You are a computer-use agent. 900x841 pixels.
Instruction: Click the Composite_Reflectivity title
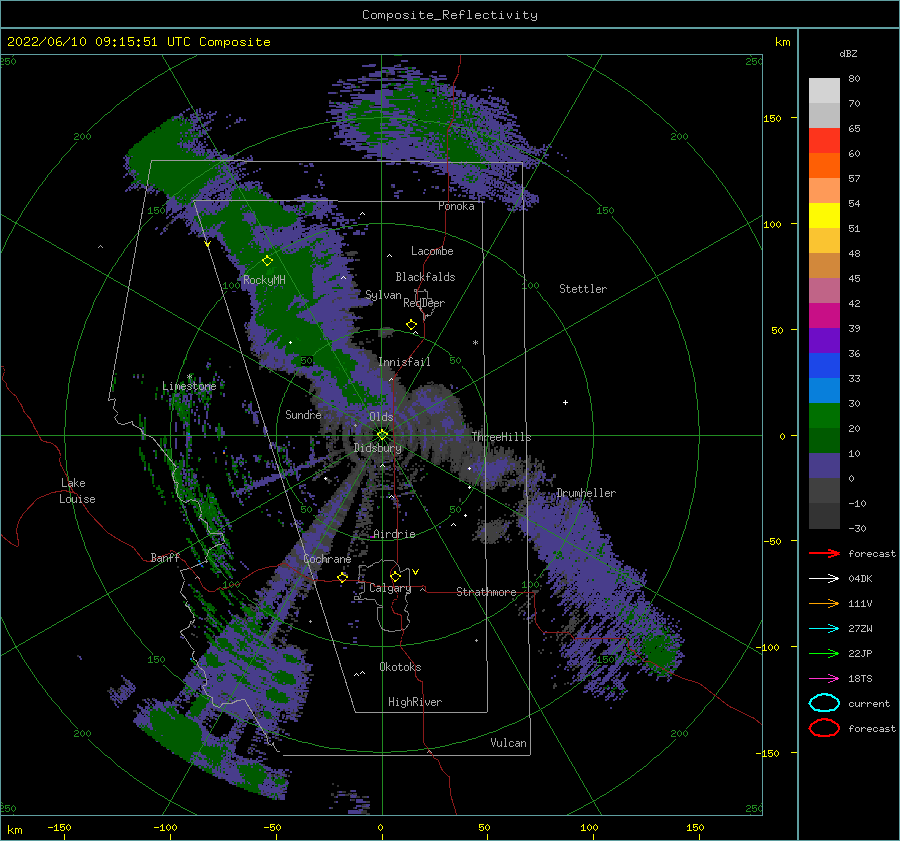coord(450,15)
